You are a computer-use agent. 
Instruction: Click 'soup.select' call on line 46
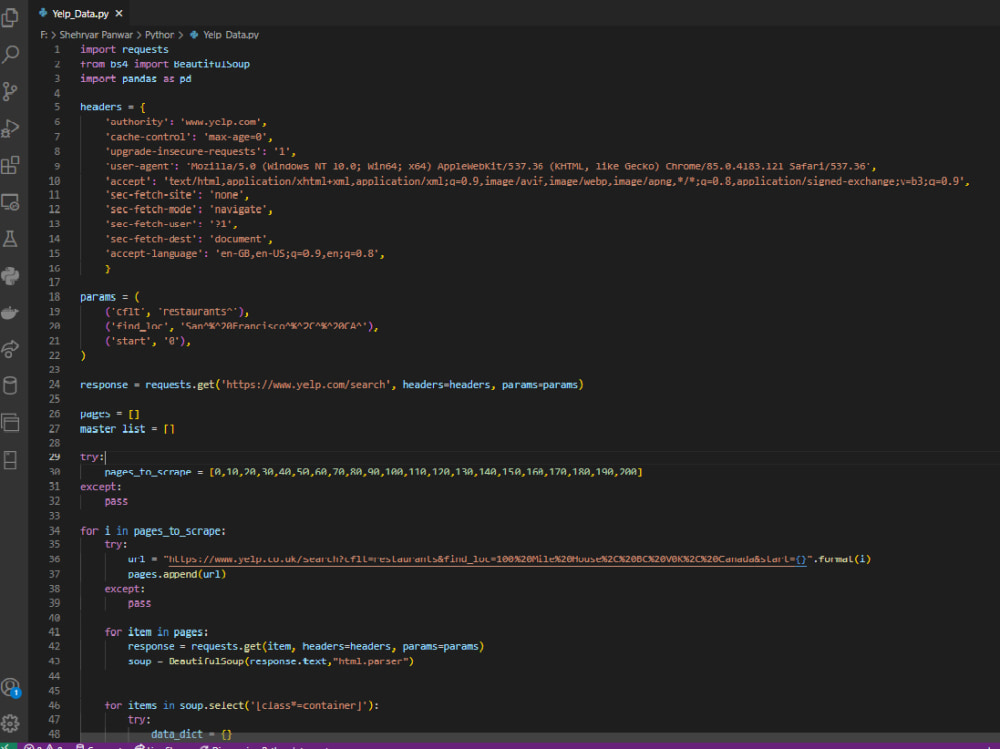click(212, 706)
